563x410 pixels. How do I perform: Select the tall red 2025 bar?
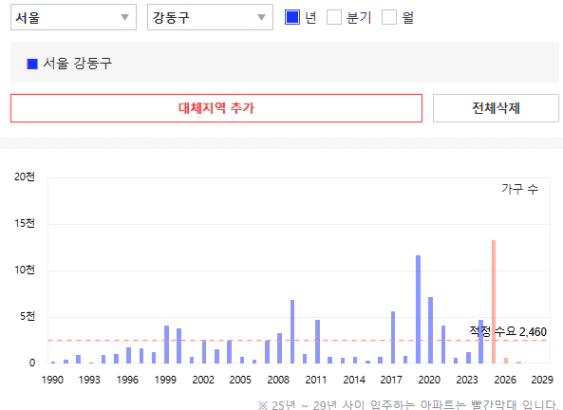click(494, 302)
